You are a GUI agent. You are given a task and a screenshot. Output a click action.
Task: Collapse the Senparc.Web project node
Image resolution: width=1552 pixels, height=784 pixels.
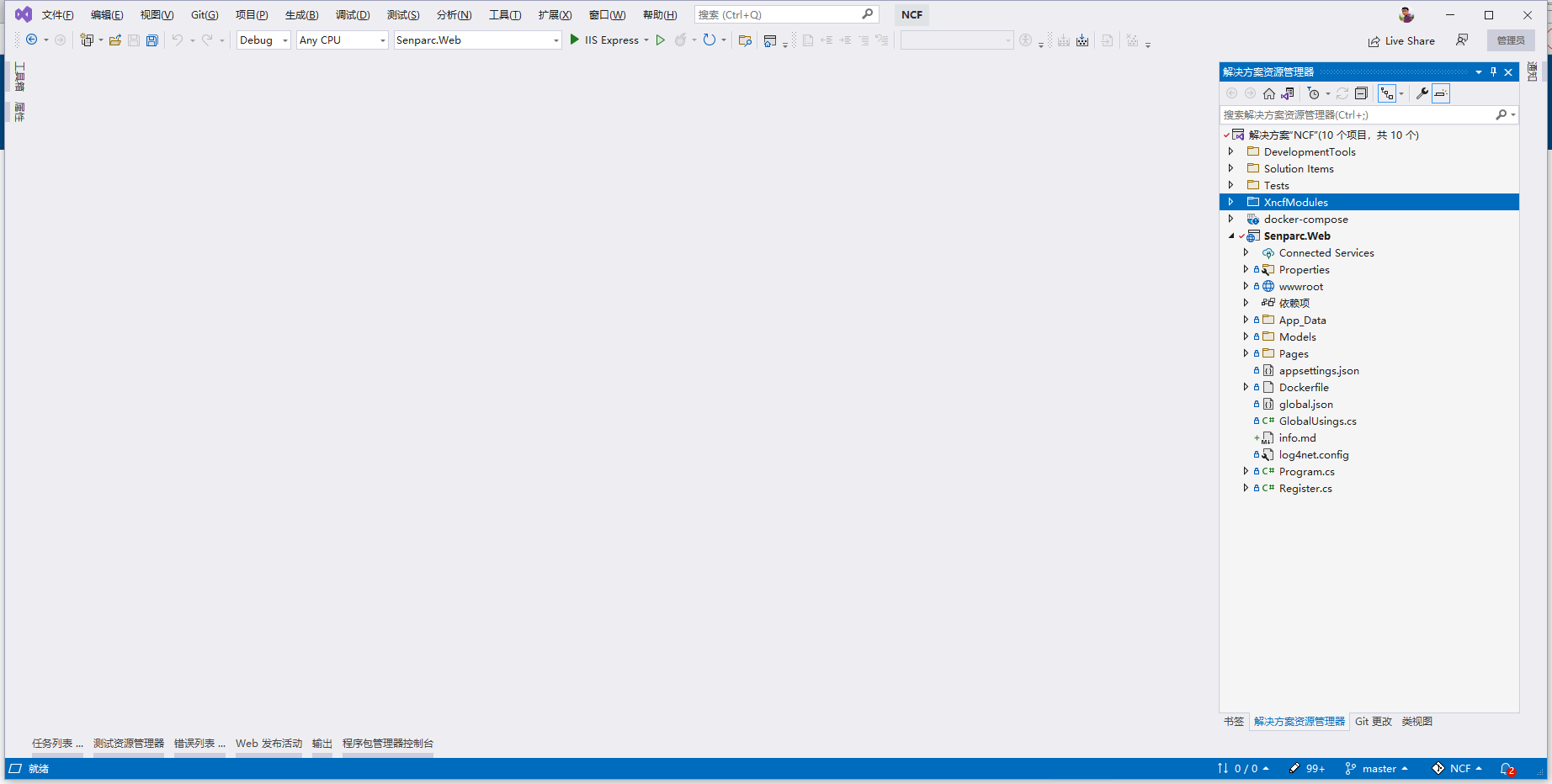pos(1231,236)
